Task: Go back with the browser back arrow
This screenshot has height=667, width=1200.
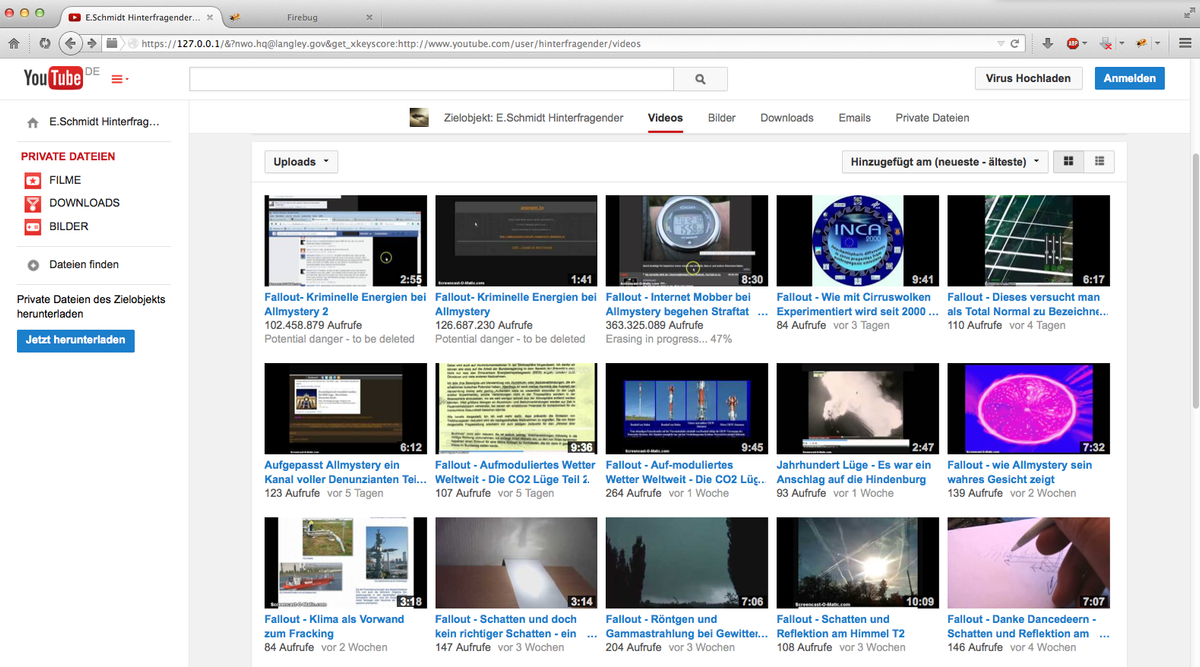Action: pyautogui.click(x=71, y=43)
